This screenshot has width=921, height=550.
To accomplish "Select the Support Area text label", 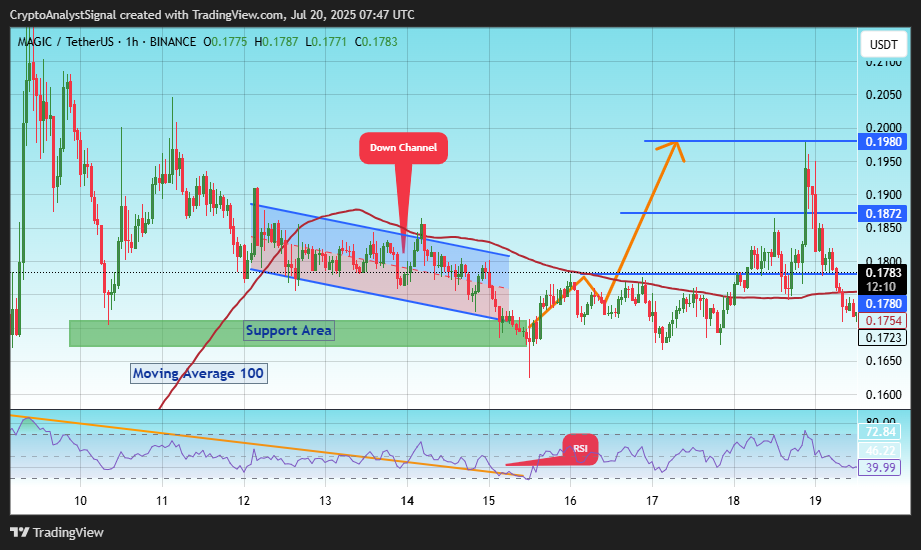I will pos(288,330).
